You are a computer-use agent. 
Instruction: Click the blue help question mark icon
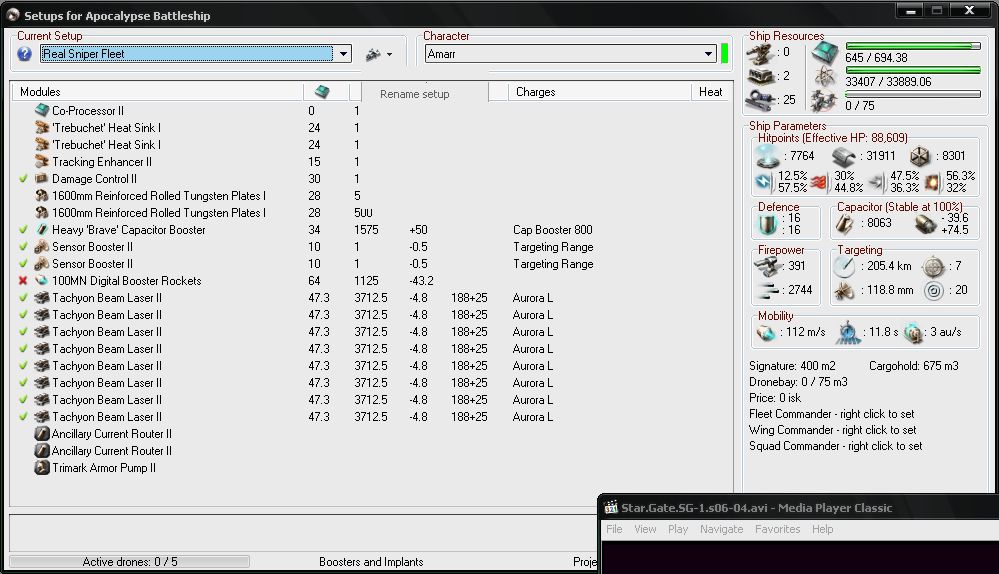point(24,54)
